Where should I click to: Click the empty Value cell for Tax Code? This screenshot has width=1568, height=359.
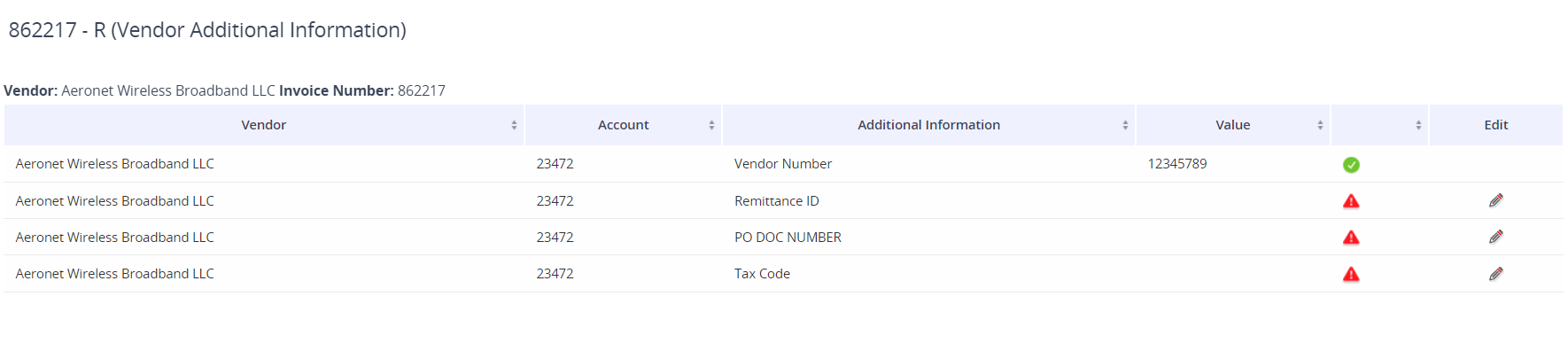1233,274
